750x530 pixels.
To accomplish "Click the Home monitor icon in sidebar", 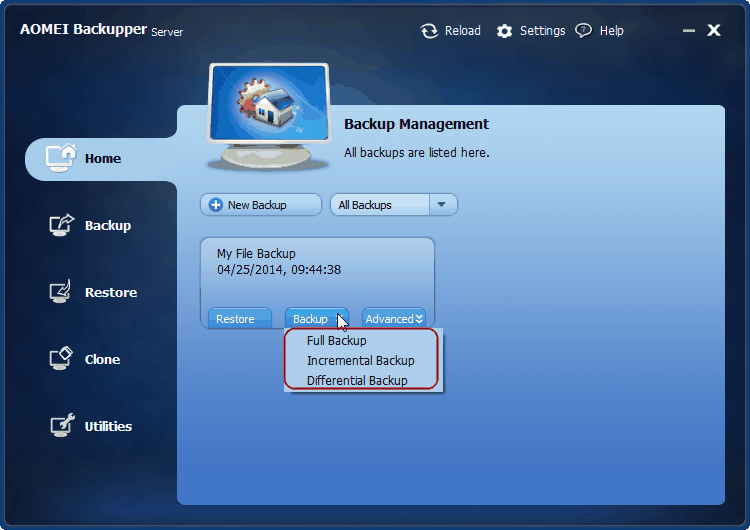I will click(x=61, y=157).
